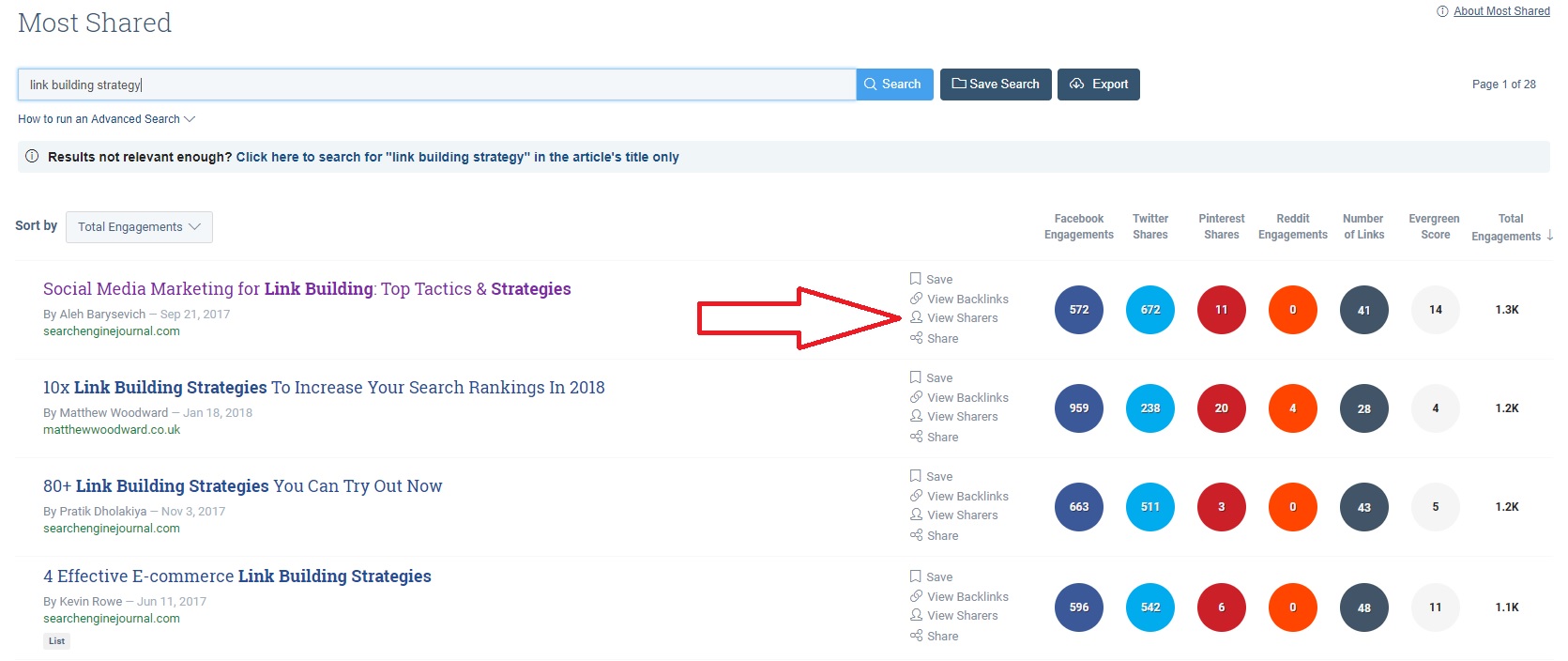Viewport: 1568px width, 661px height.
Task: Click Twitter shares circle showing 542
Action: tap(1150, 607)
